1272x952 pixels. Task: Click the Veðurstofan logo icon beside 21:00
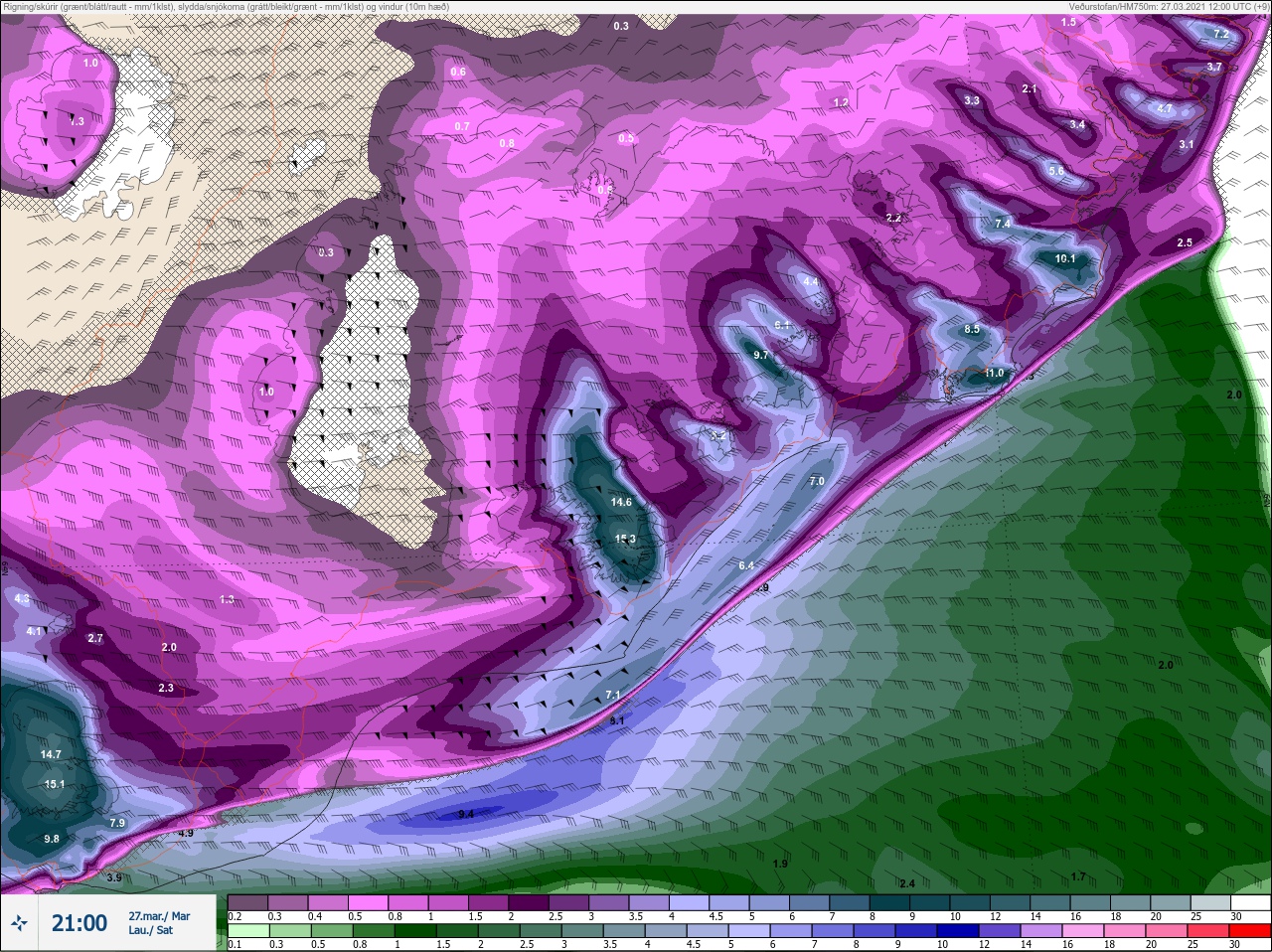pyautogui.click(x=20, y=923)
